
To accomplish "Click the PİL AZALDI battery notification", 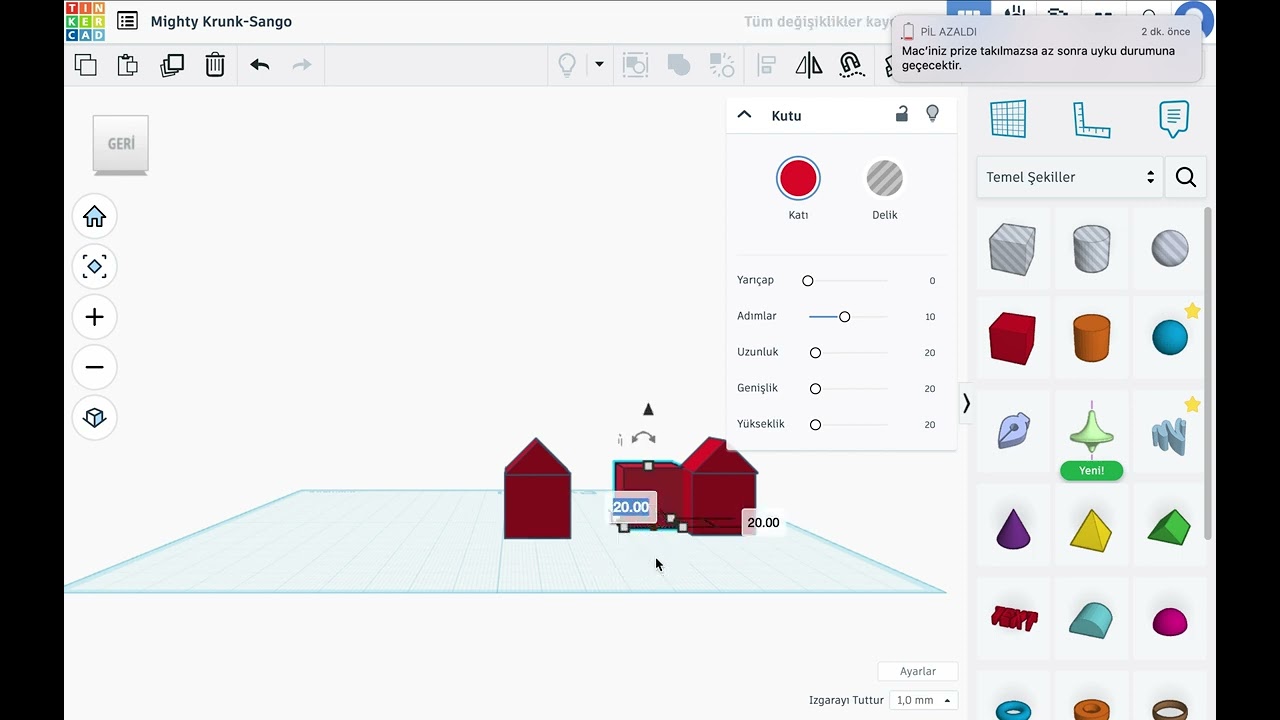I will pos(1045,49).
